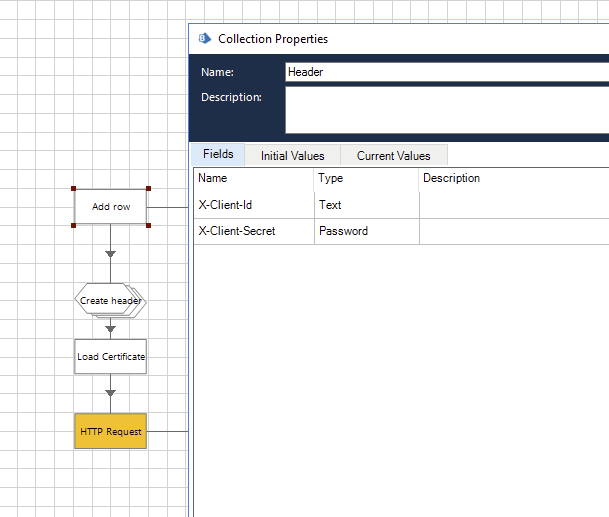Click the Description column header in fields table
Viewport: 609px width, 517px height.
(514, 178)
